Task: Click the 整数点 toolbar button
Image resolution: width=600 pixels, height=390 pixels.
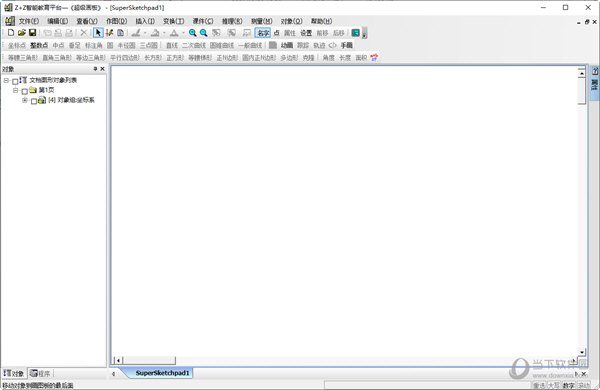Action: tap(39, 45)
